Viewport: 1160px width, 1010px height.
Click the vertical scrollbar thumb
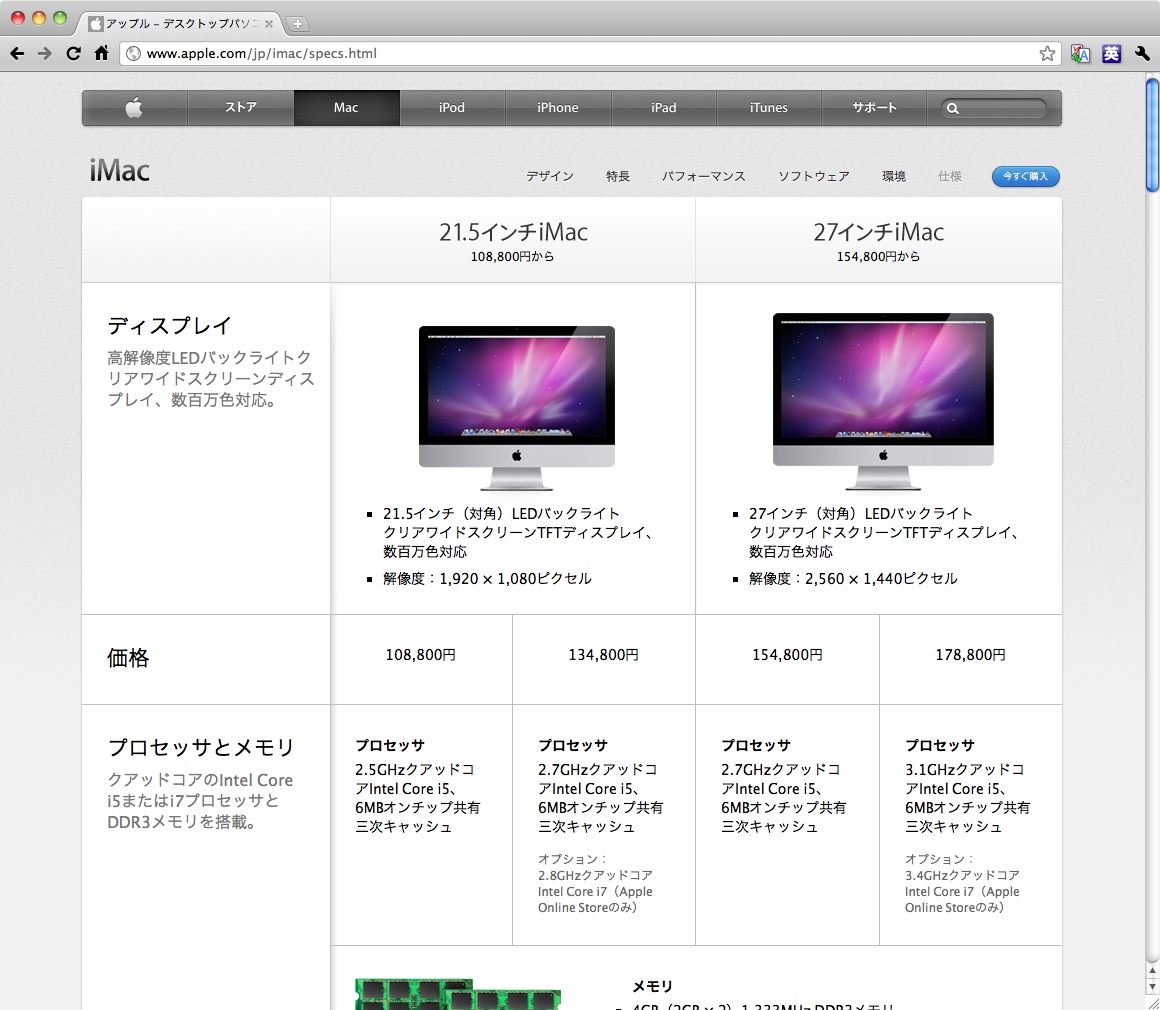click(1153, 134)
